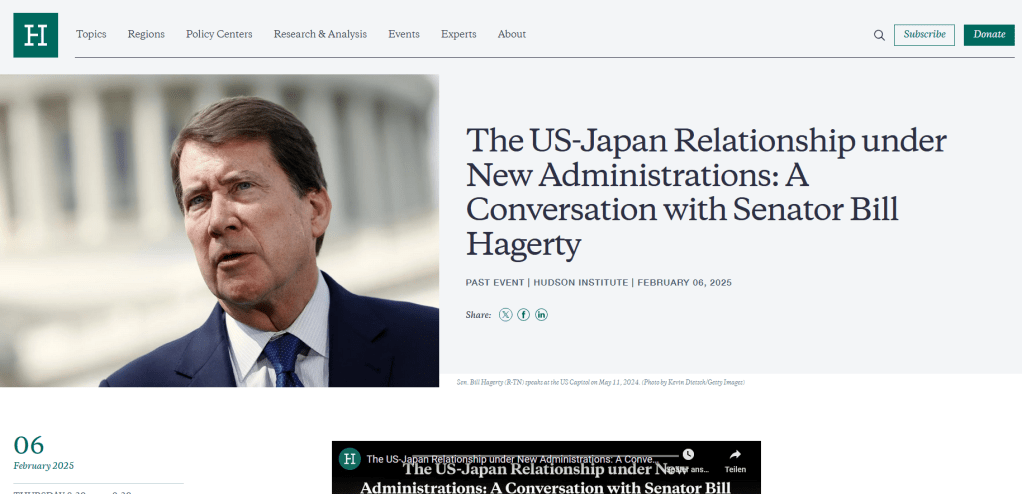Screen dimensions: 1022x494
Task: Click the green Donate button
Action: [989, 35]
